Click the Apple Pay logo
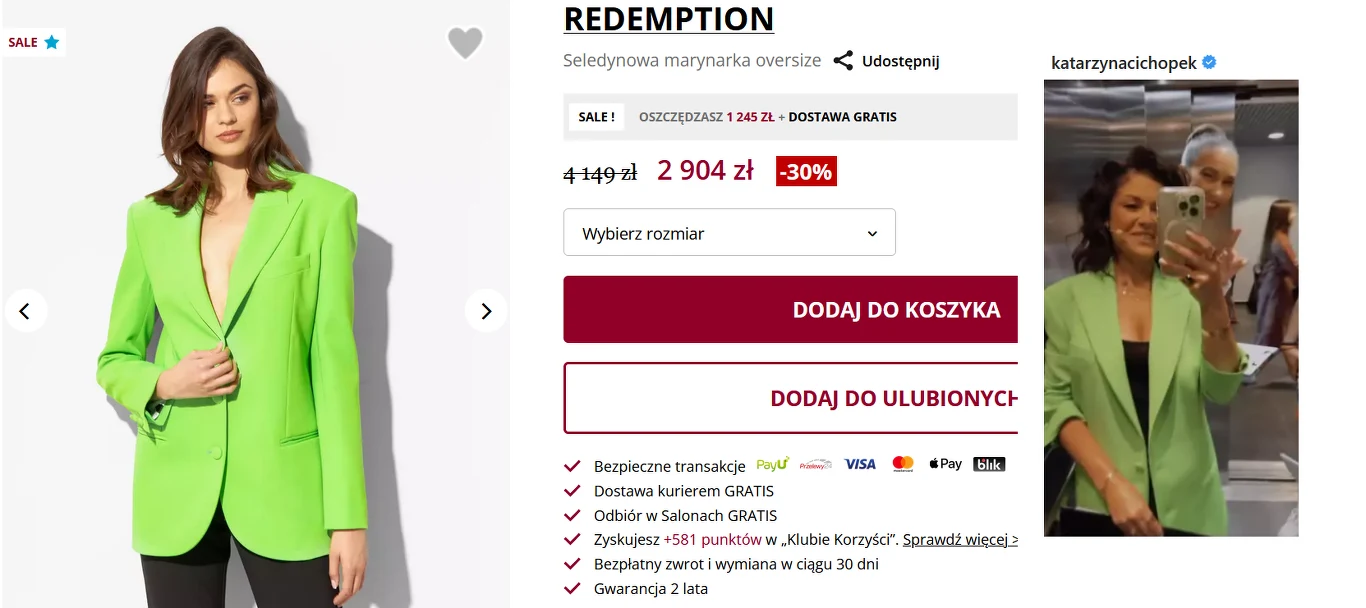Image resolution: width=1366 pixels, height=608 pixels. (x=945, y=464)
